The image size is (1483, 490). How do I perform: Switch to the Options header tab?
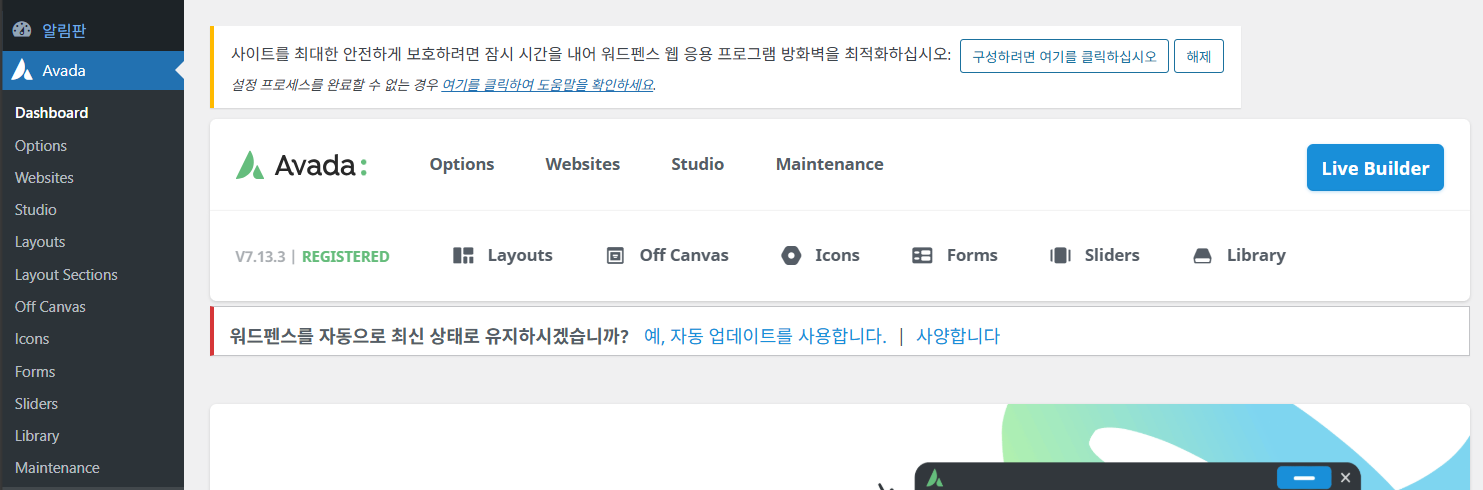(x=462, y=164)
